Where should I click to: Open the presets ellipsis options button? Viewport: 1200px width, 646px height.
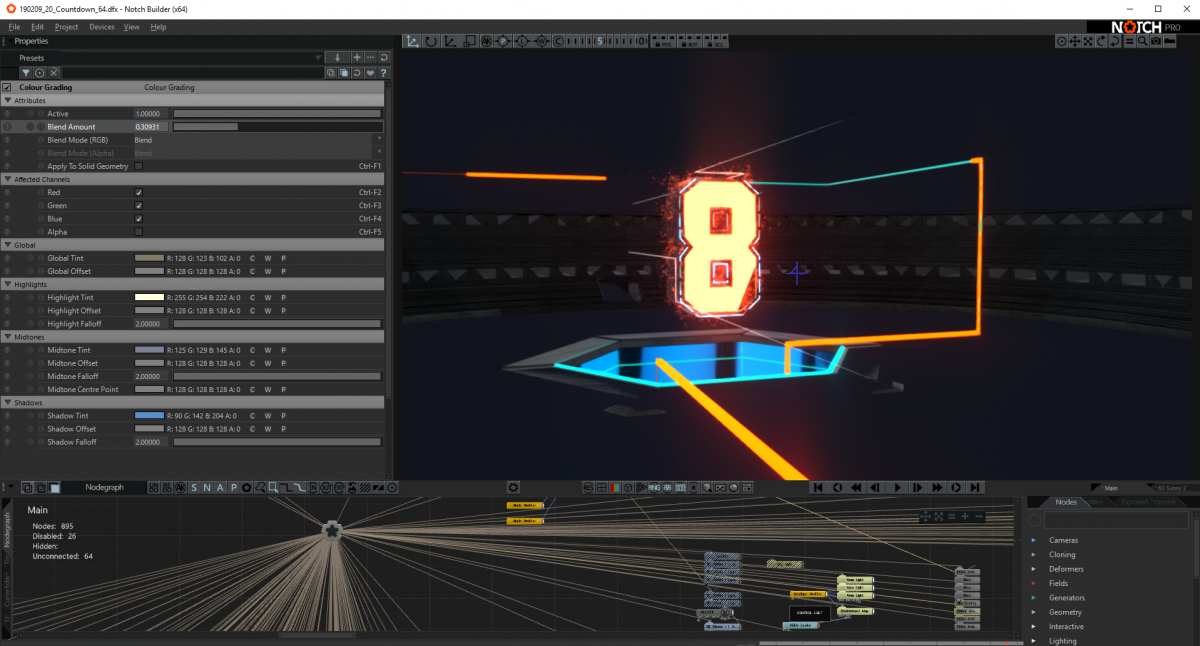tap(370, 58)
